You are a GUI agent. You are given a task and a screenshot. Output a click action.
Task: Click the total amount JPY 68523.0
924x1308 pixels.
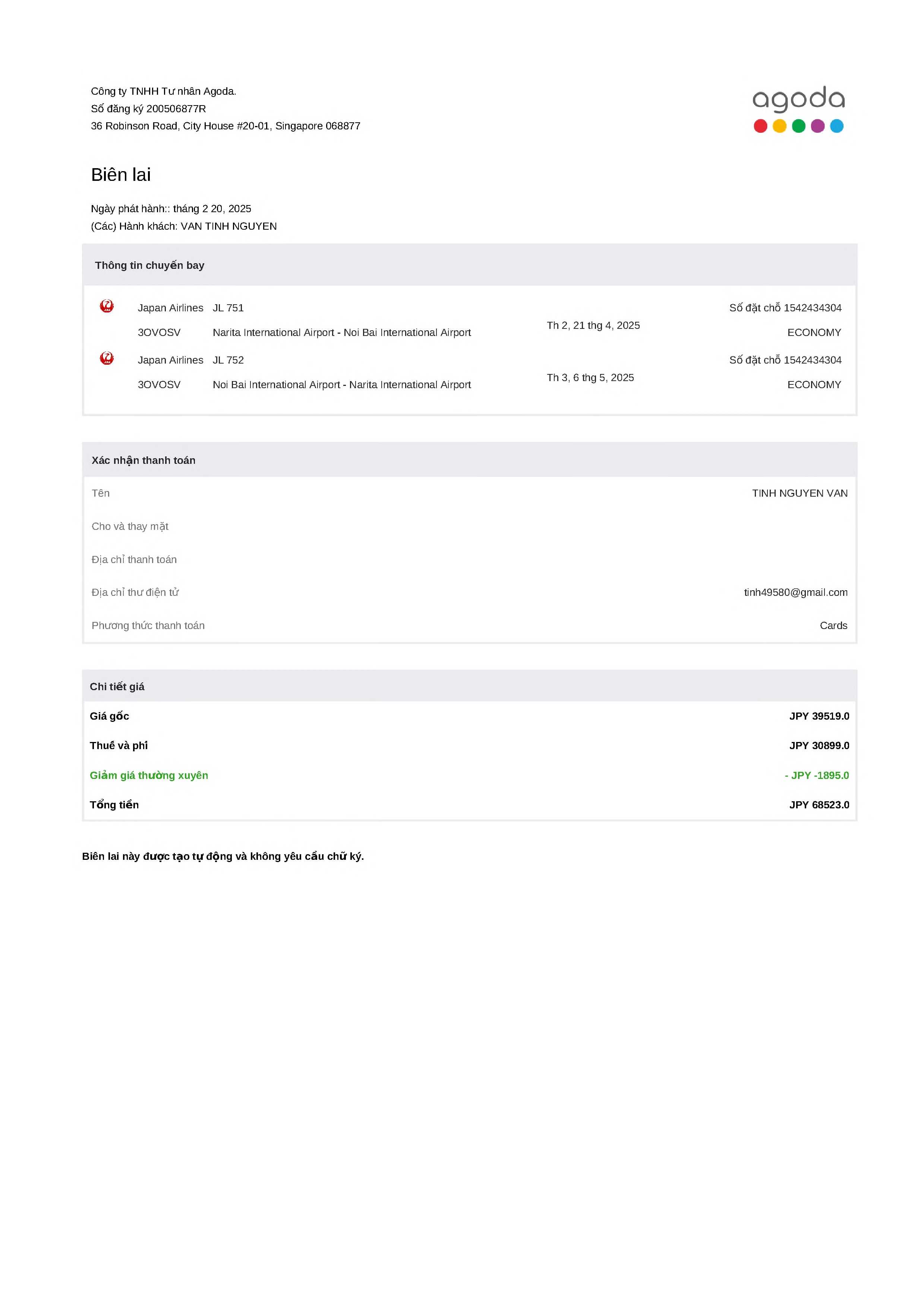point(819,805)
